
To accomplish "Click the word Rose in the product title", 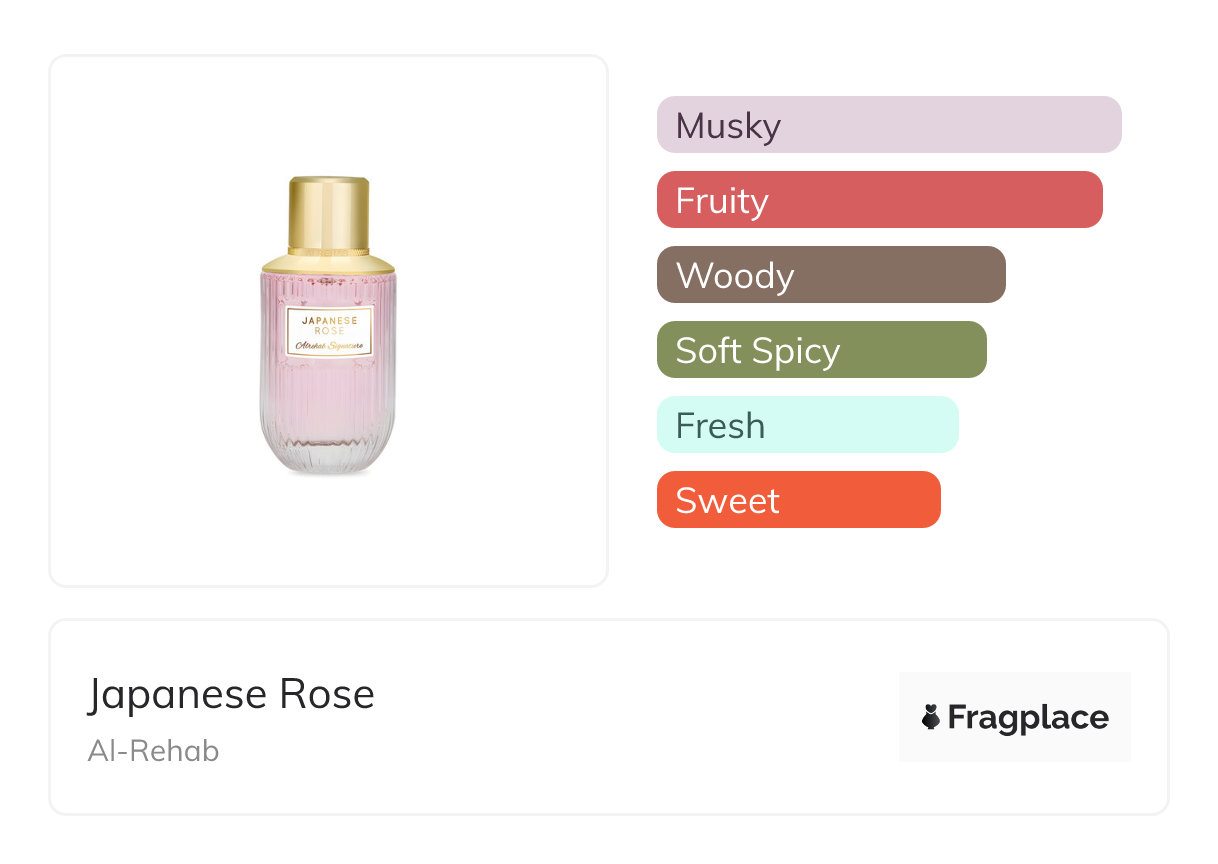I will 326,695.
